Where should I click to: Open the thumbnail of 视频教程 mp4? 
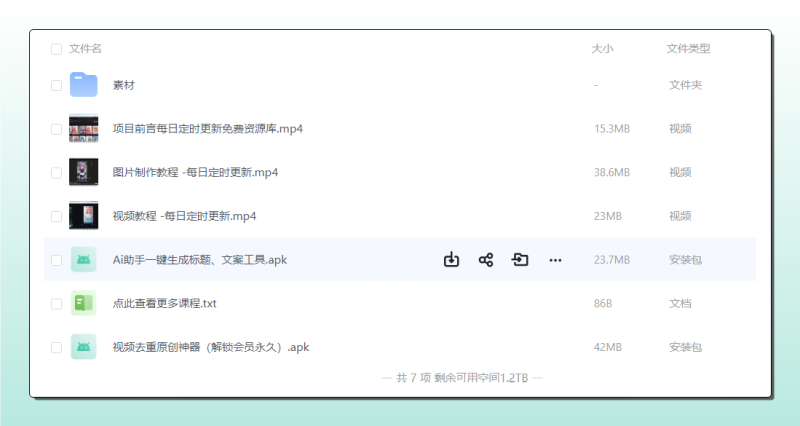tap(84, 216)
